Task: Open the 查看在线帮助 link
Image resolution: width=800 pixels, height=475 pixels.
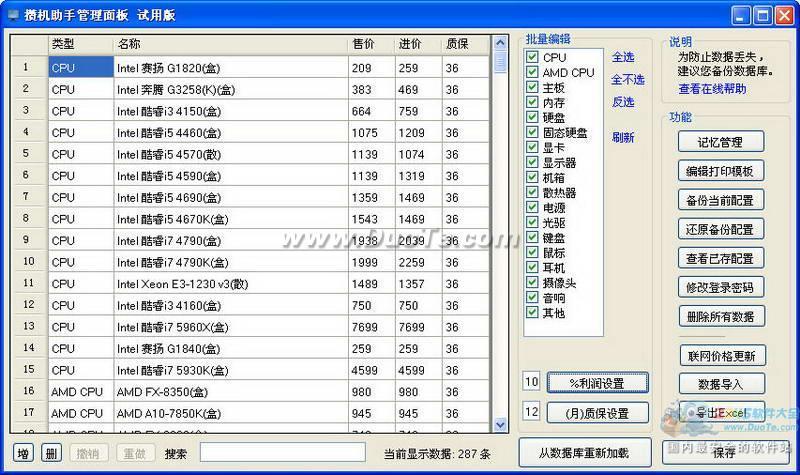Action: pos(712,89)
